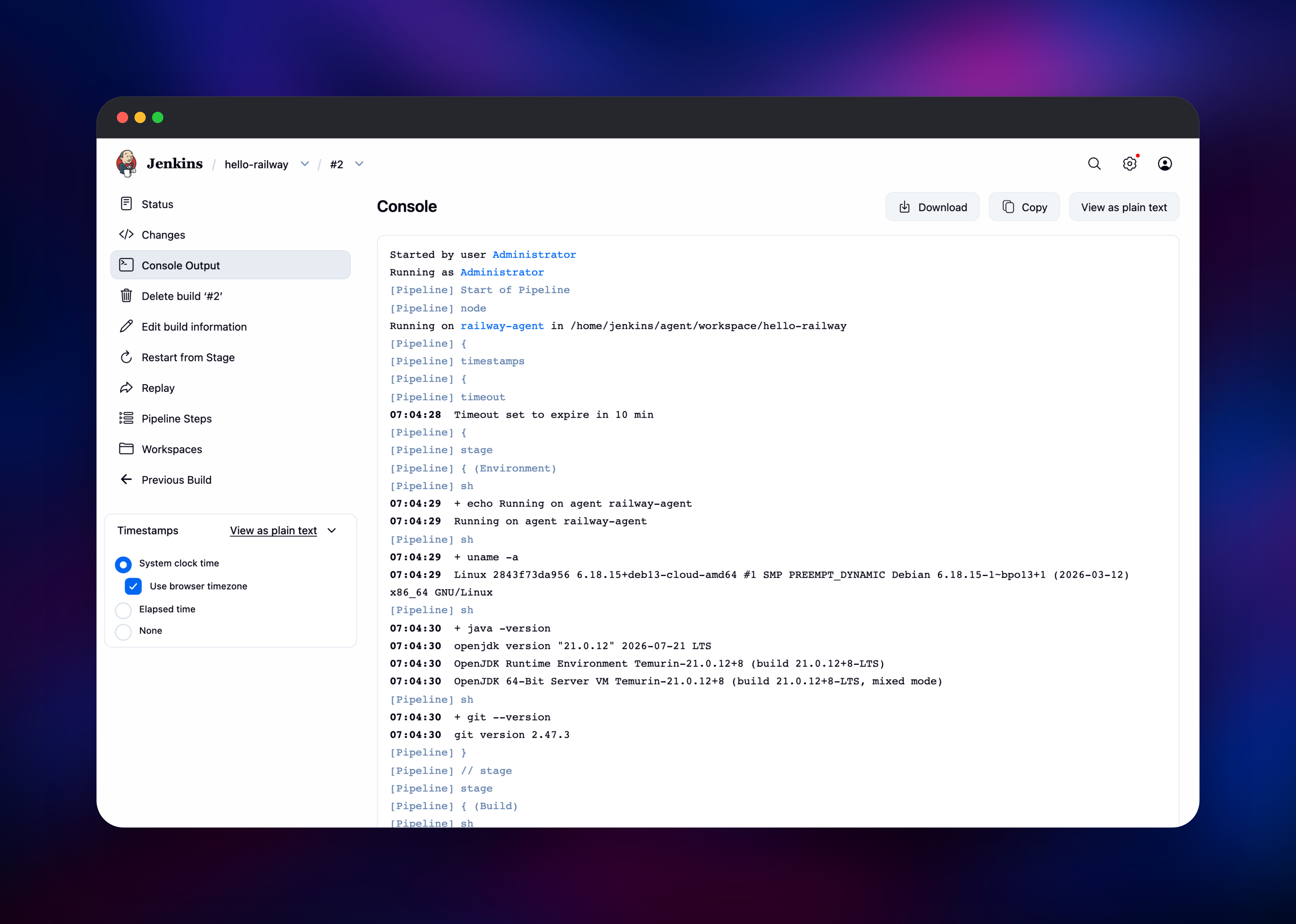The image size is (1296, 924).
Task: Click the Console Output terminal icon
Action: pos(126,265)
